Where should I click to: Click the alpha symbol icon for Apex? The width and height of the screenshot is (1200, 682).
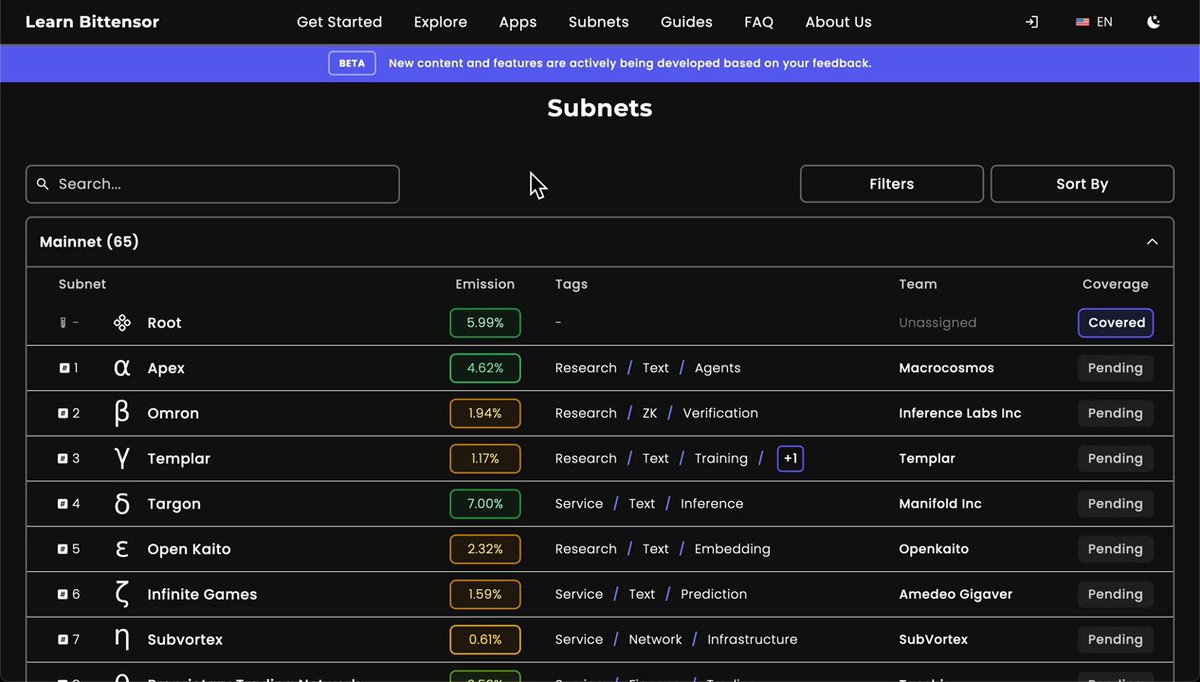(x=122, y=368)
